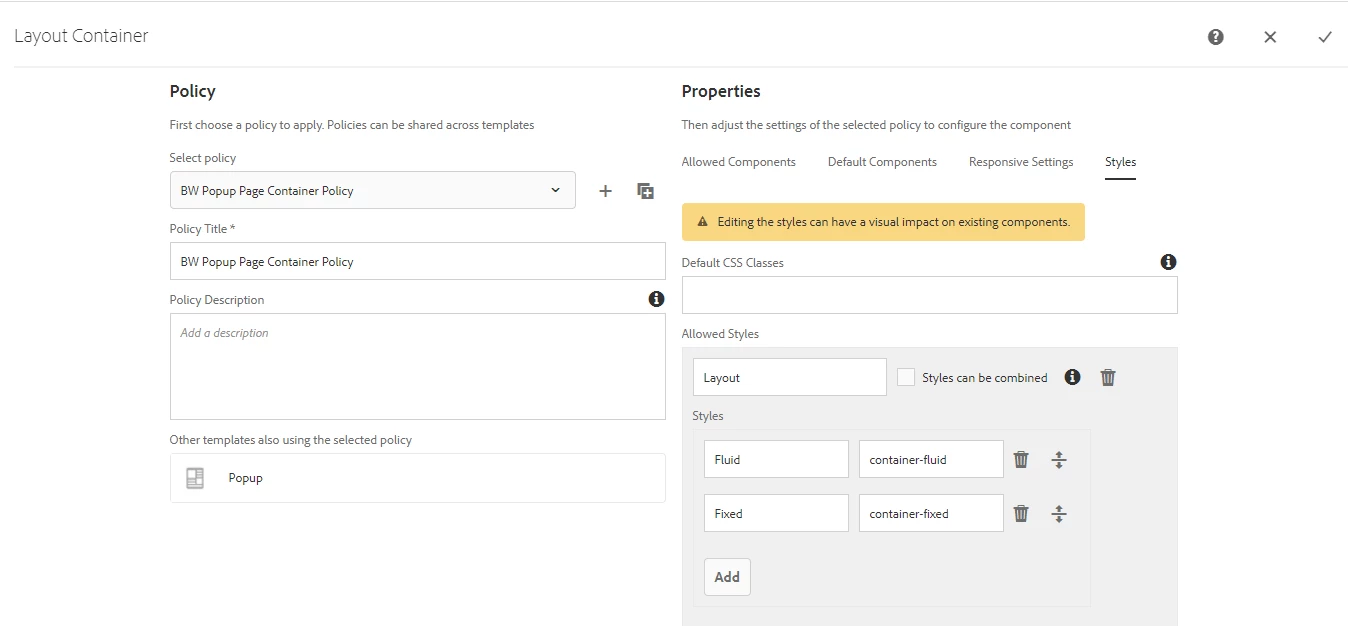The height and width of the screenshot is (626, 1348).
Task: Cancel dialog with the X icon
Action: [x=1270, y=37]
